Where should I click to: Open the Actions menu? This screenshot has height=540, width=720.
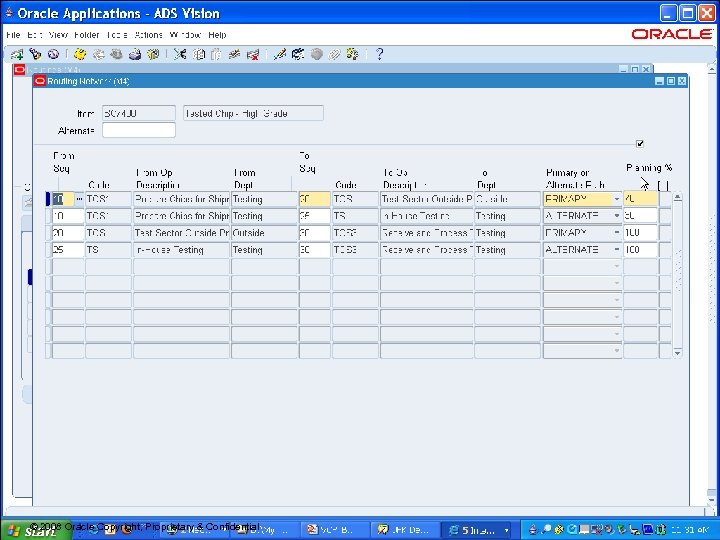point(148,35)
